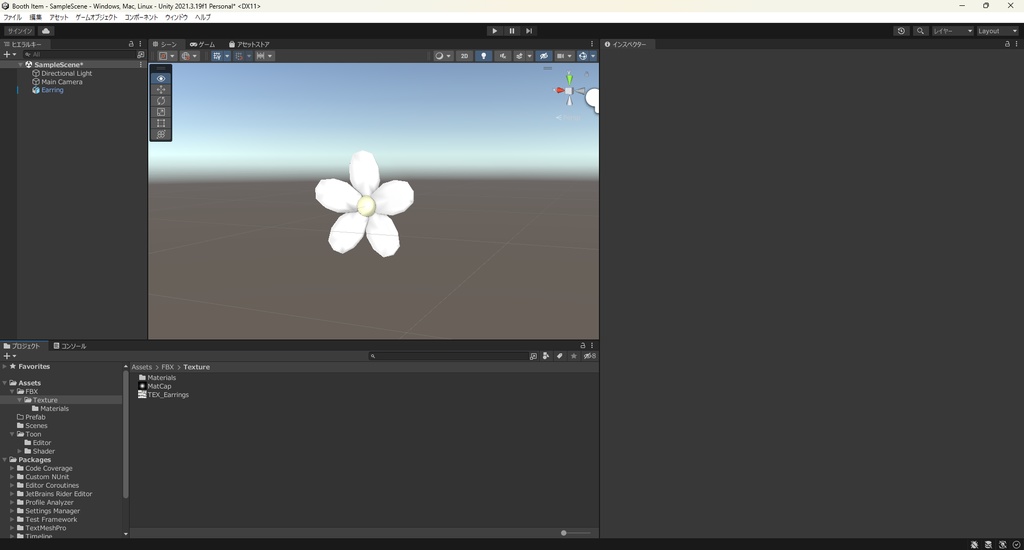The image size is (1024, 550).
Task: Open the tool handle position (pivot) dropdown
Action: 167,56
